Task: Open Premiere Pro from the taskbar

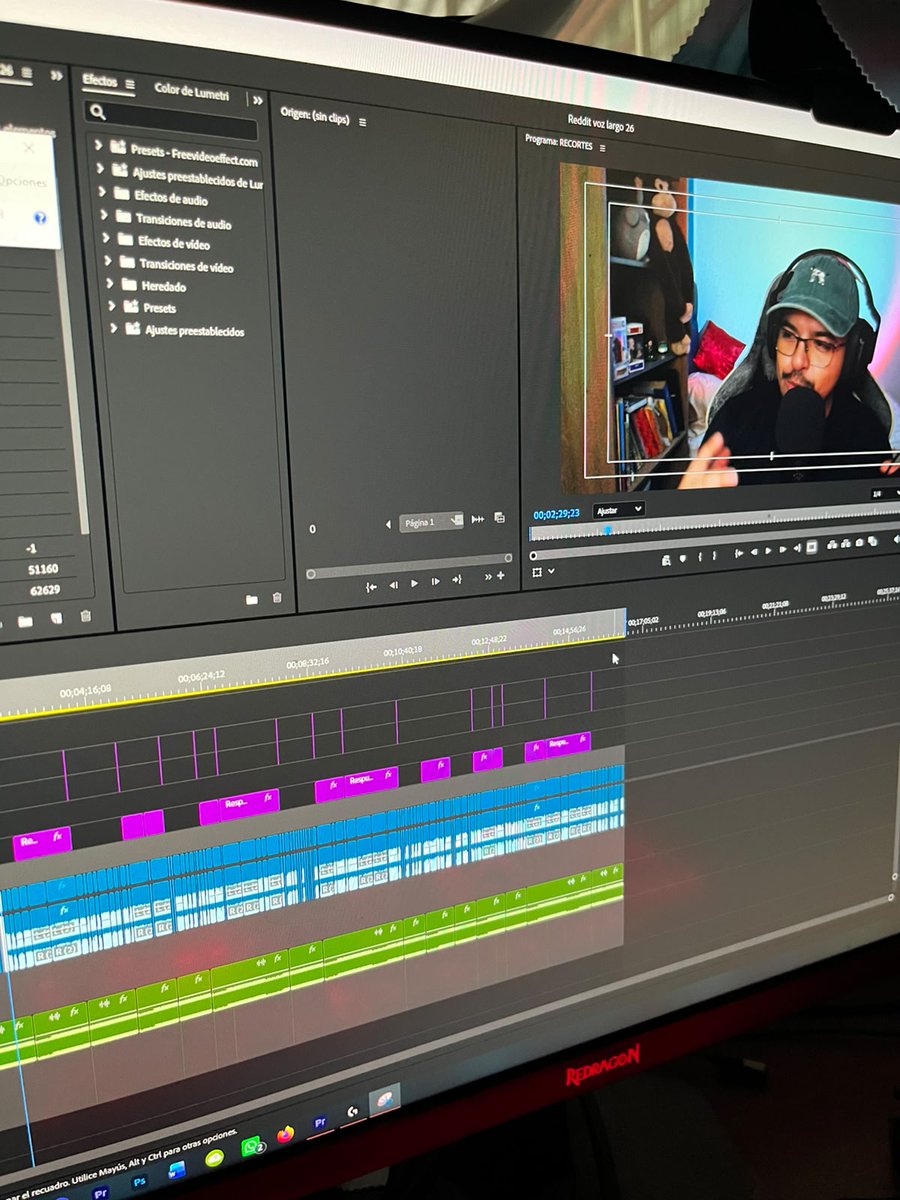Action: (320, 1124)
